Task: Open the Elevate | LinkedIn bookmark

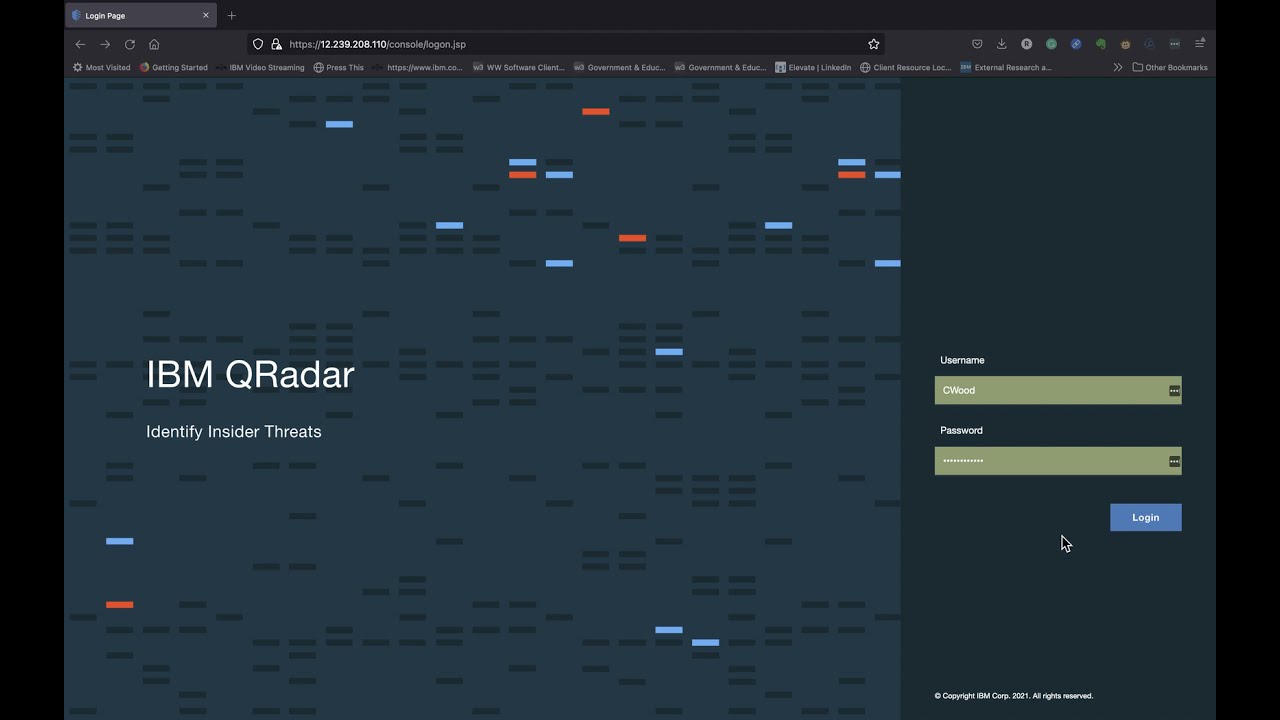Action: [813, 68]
